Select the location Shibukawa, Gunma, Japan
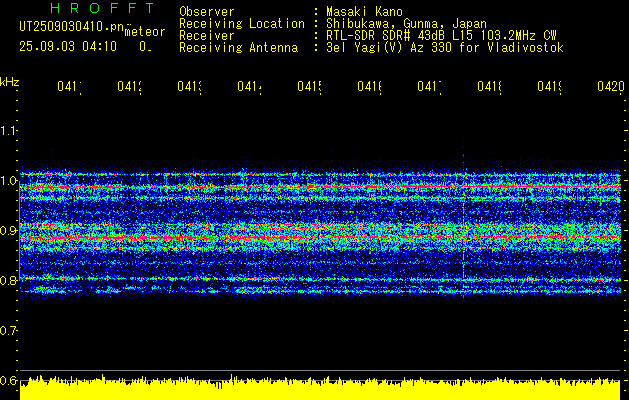Screen dimensions: 629x400 coord(406,24)
